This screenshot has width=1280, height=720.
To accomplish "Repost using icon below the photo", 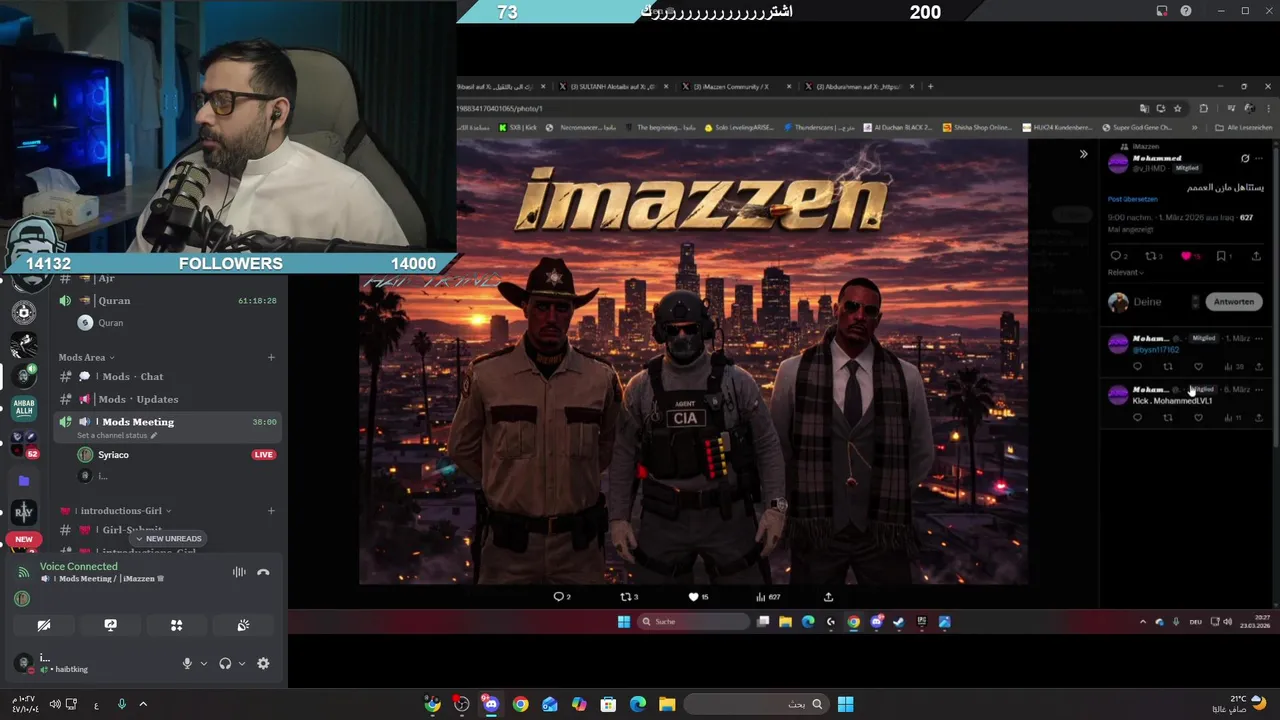I will [627, 597].
